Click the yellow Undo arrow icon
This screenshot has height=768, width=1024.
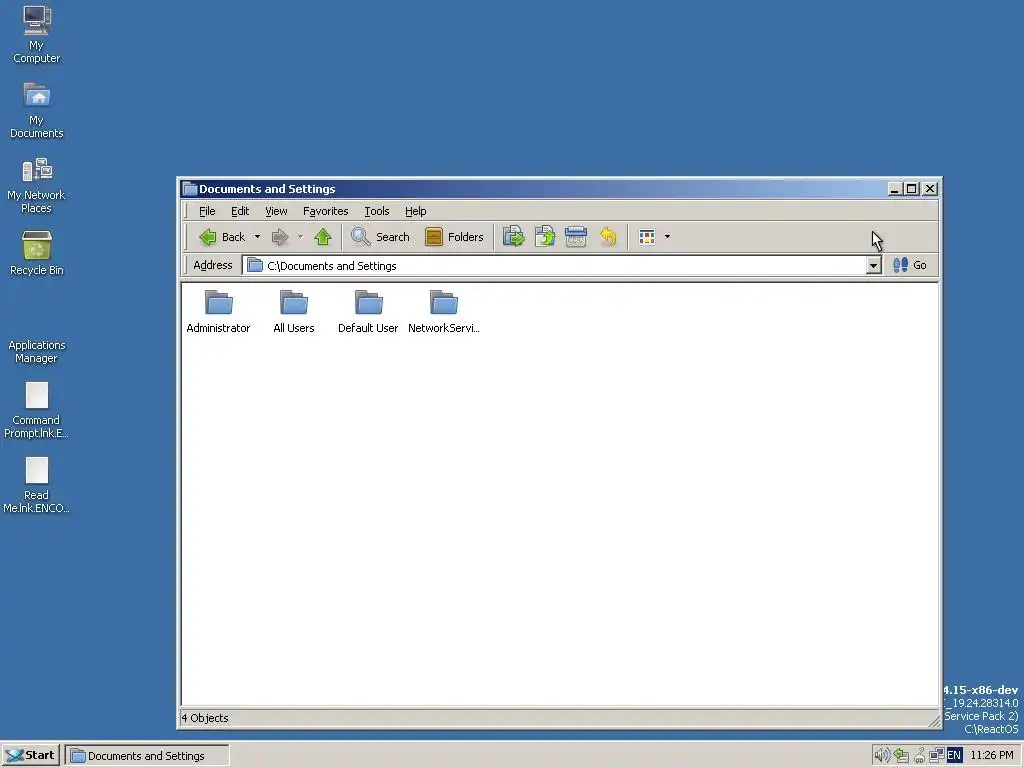(608, 236)
